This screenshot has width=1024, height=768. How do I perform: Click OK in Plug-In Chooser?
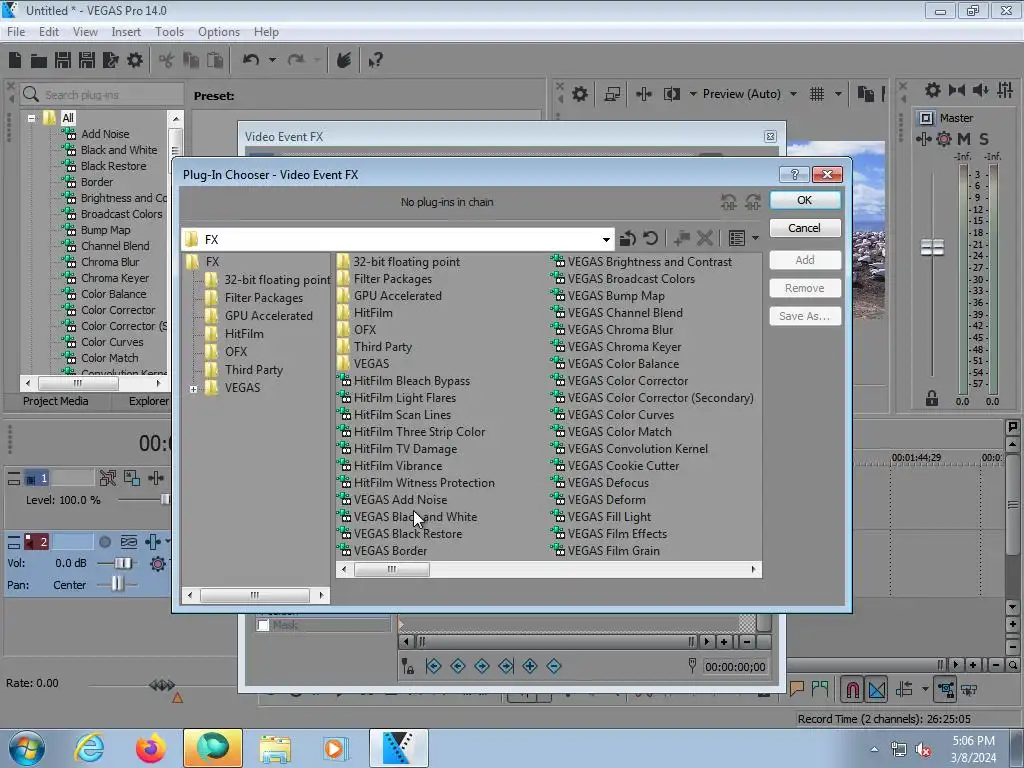coord(805,200)
